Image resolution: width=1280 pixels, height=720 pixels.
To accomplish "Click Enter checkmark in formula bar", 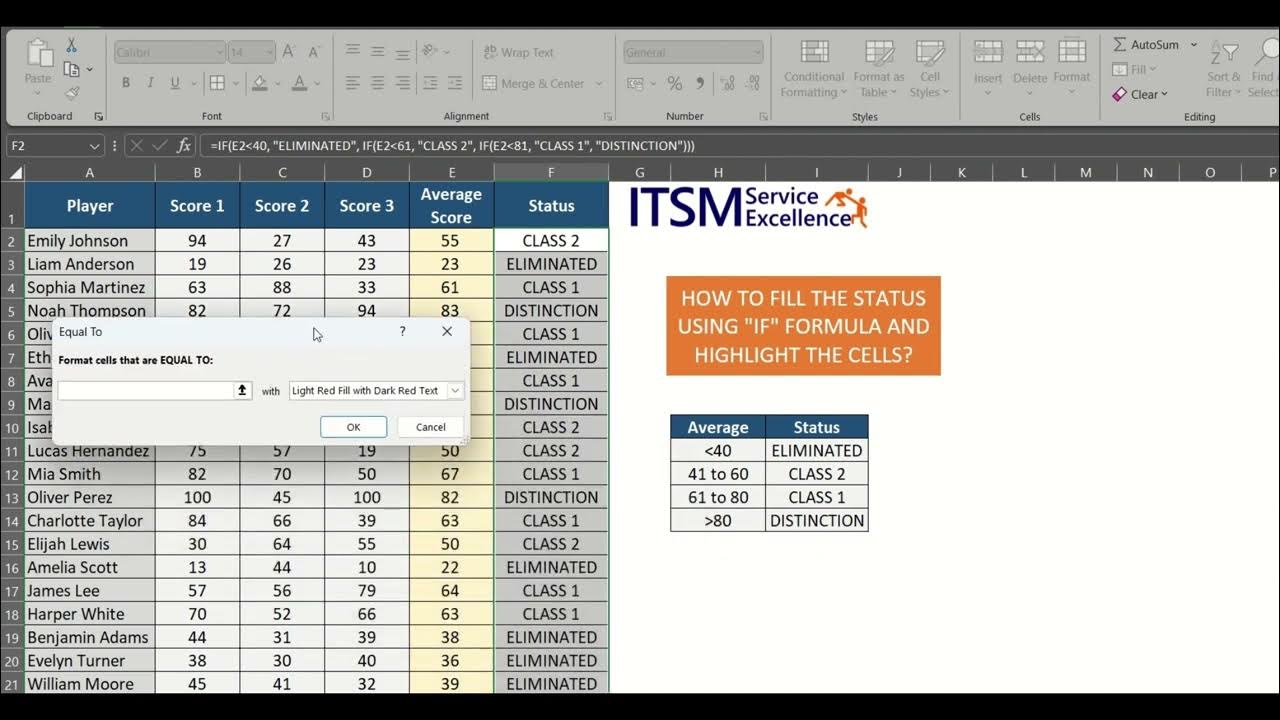I will coord(160,146).
